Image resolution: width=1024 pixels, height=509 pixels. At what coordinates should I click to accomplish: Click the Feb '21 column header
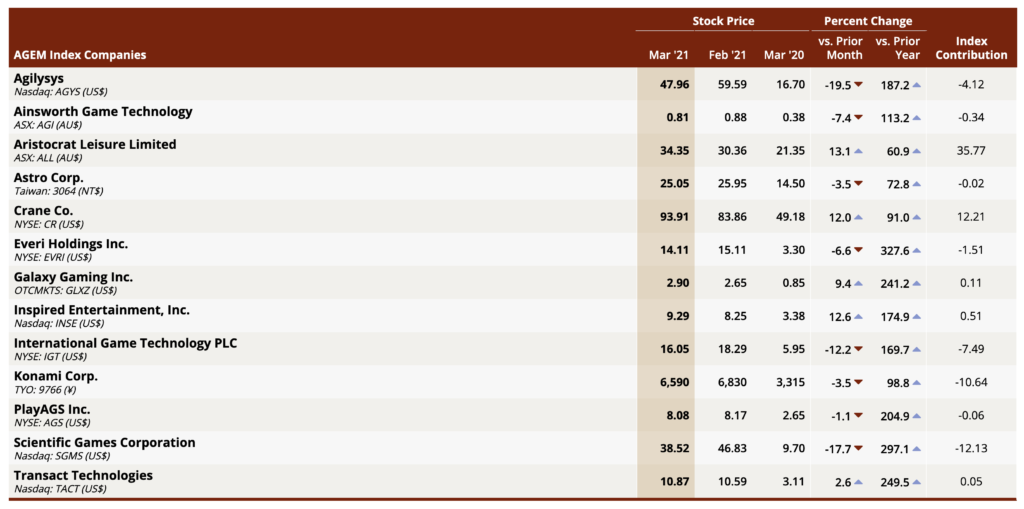727,55
